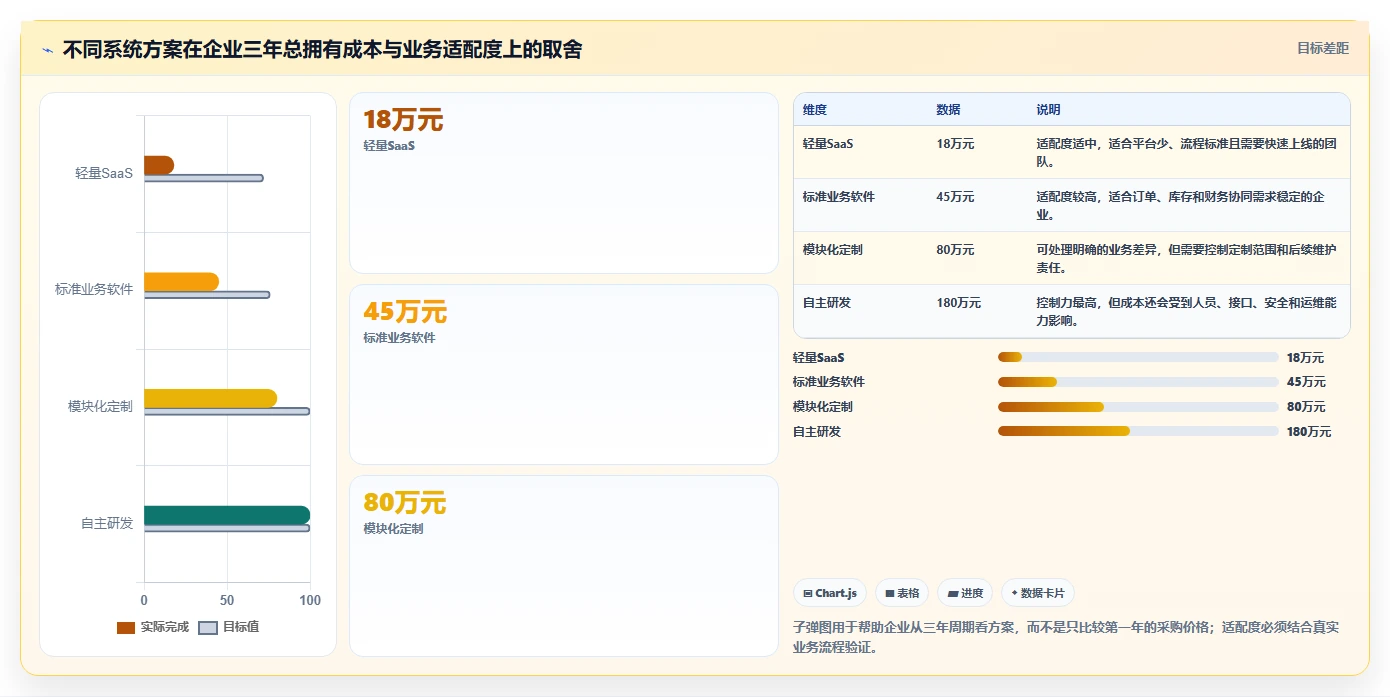Select the 表格 chip
Image resolution: width=1390 pixels, height=697 pixels.
(902, 593)
